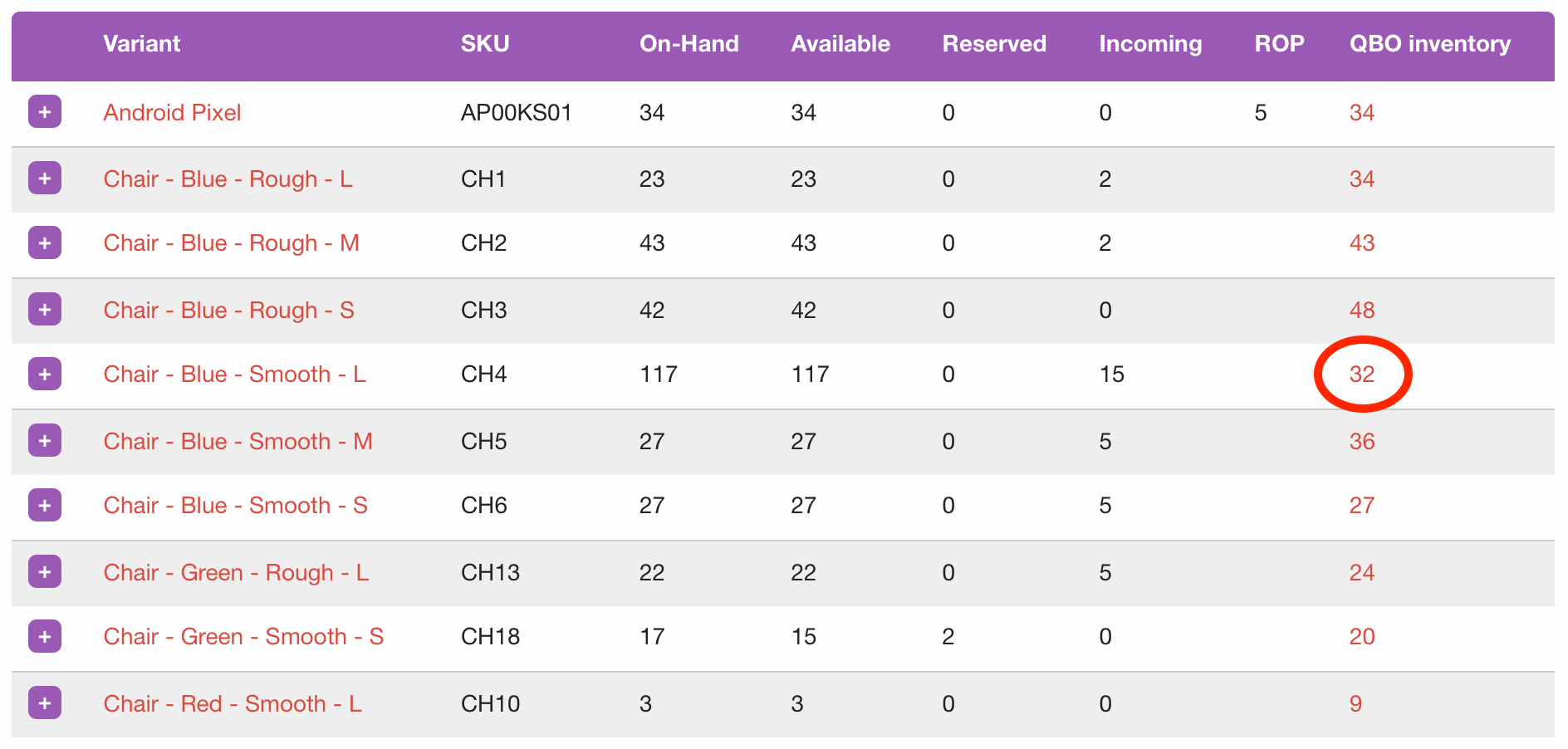
Task: Open Chair - Green - Smooth - S variant link
Action: coord(243,637)
